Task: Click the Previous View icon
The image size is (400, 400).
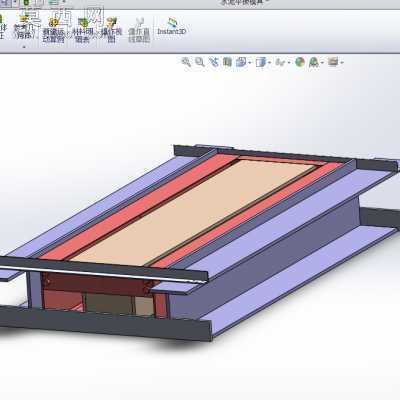Action: pyautogui.click(x=214, y=62)
